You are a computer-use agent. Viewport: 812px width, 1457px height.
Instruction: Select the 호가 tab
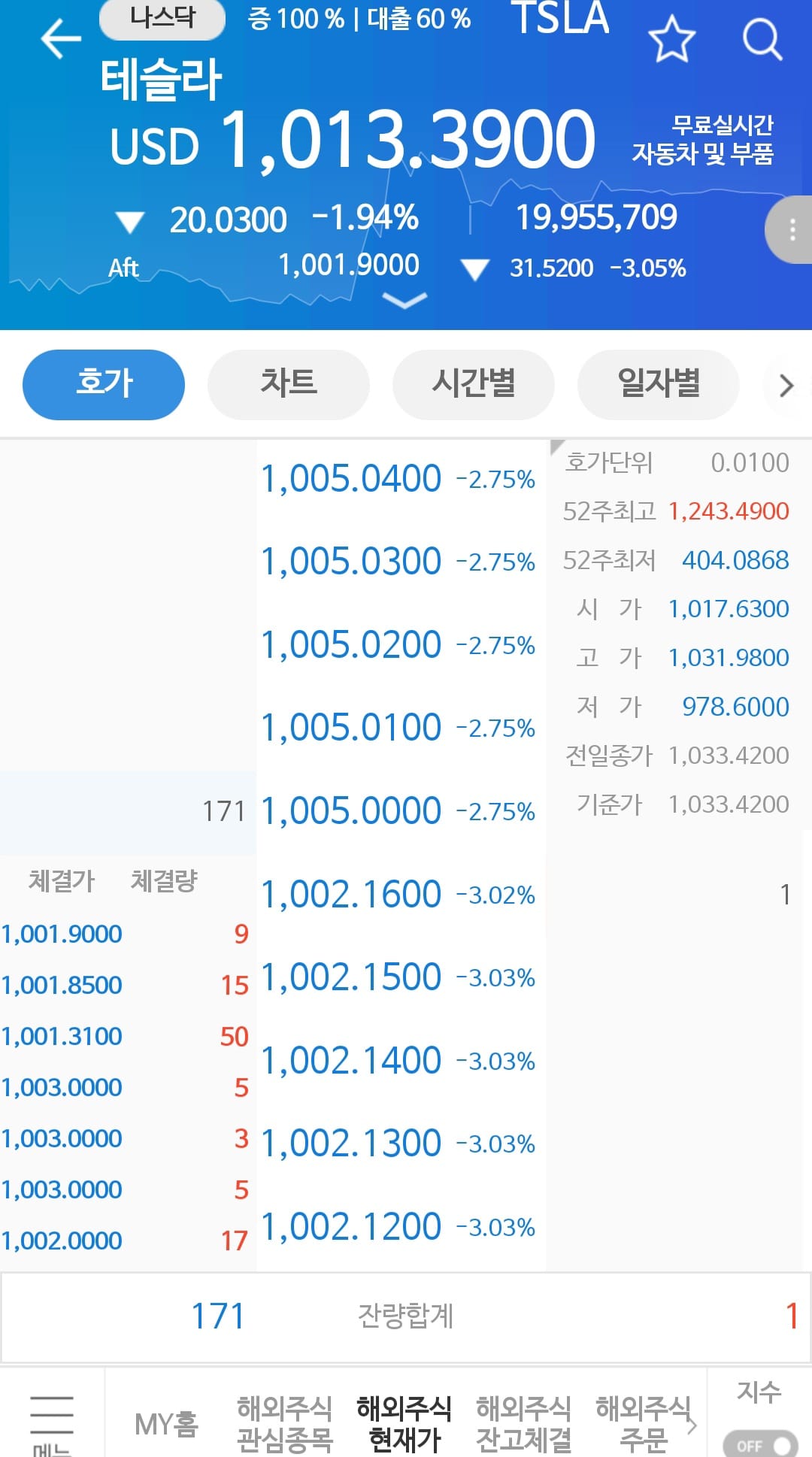pyautogui.click(x=104, y=384)
